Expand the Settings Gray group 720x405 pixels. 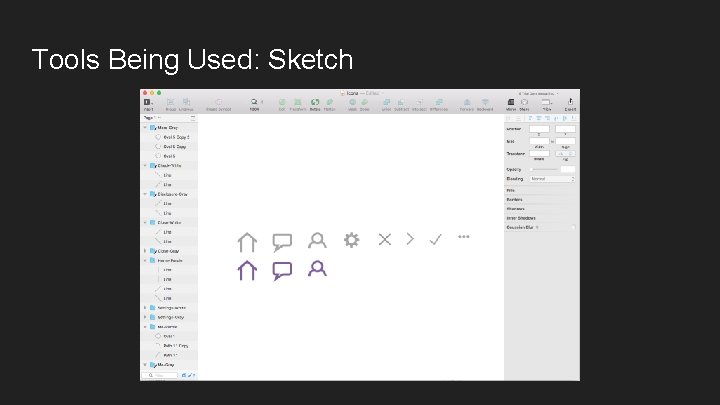point(146,317)
